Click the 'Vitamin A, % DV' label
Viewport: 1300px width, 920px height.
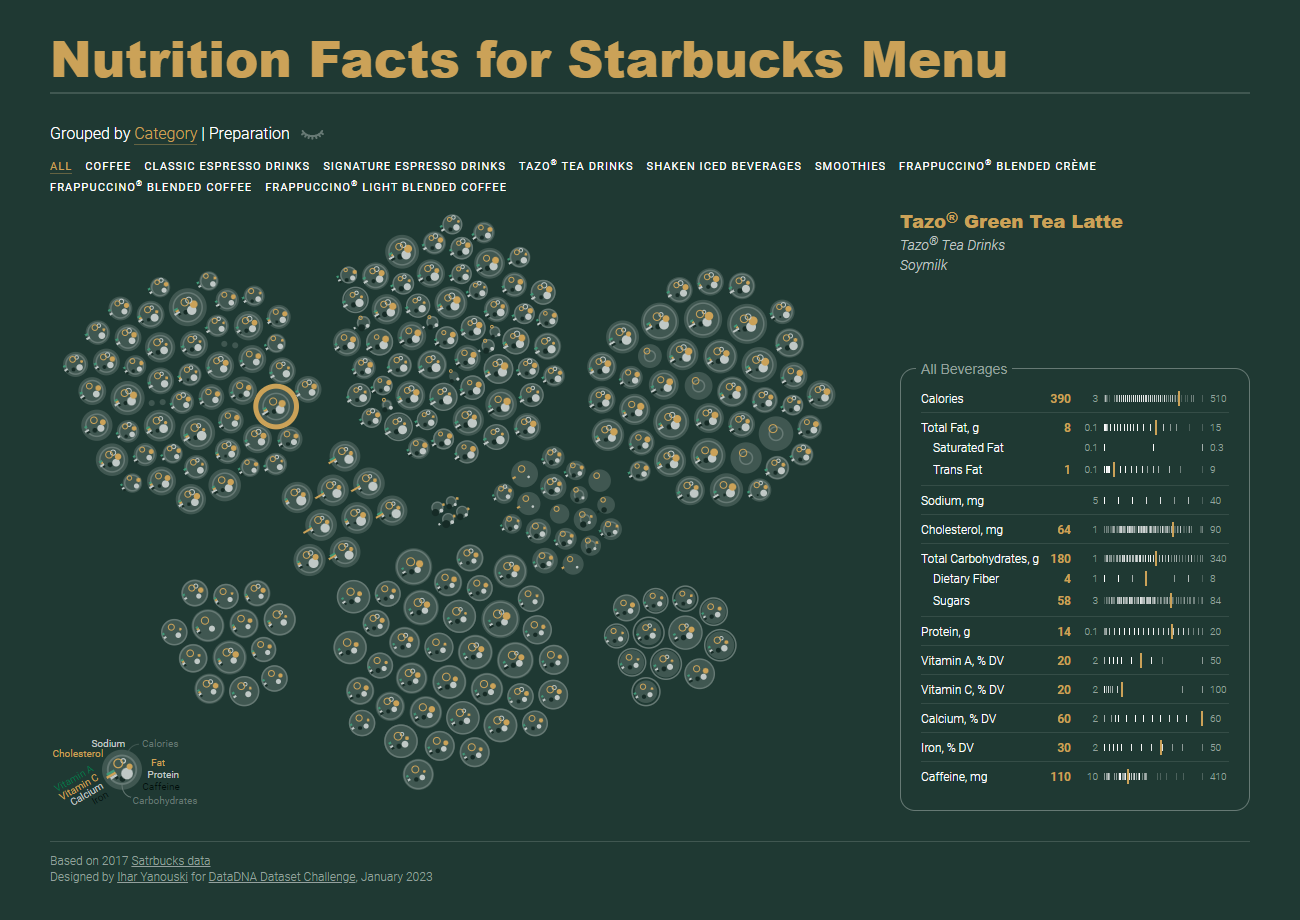[962, 661]
